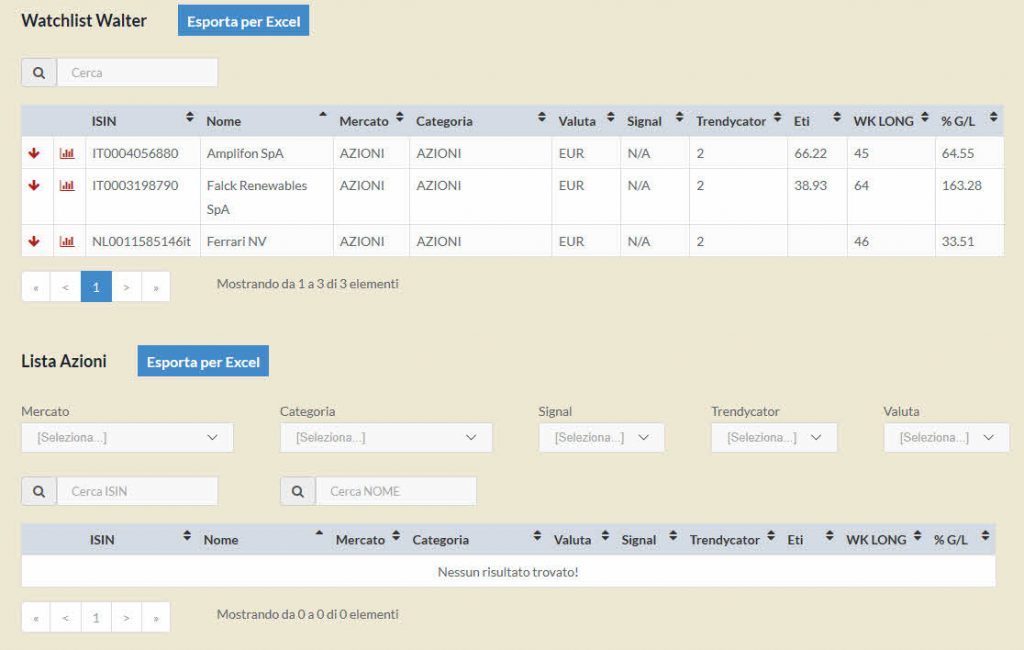The image size is (1024, 650).
Task: Go to watchlist pagination page 1
Action: coord(96,287)
